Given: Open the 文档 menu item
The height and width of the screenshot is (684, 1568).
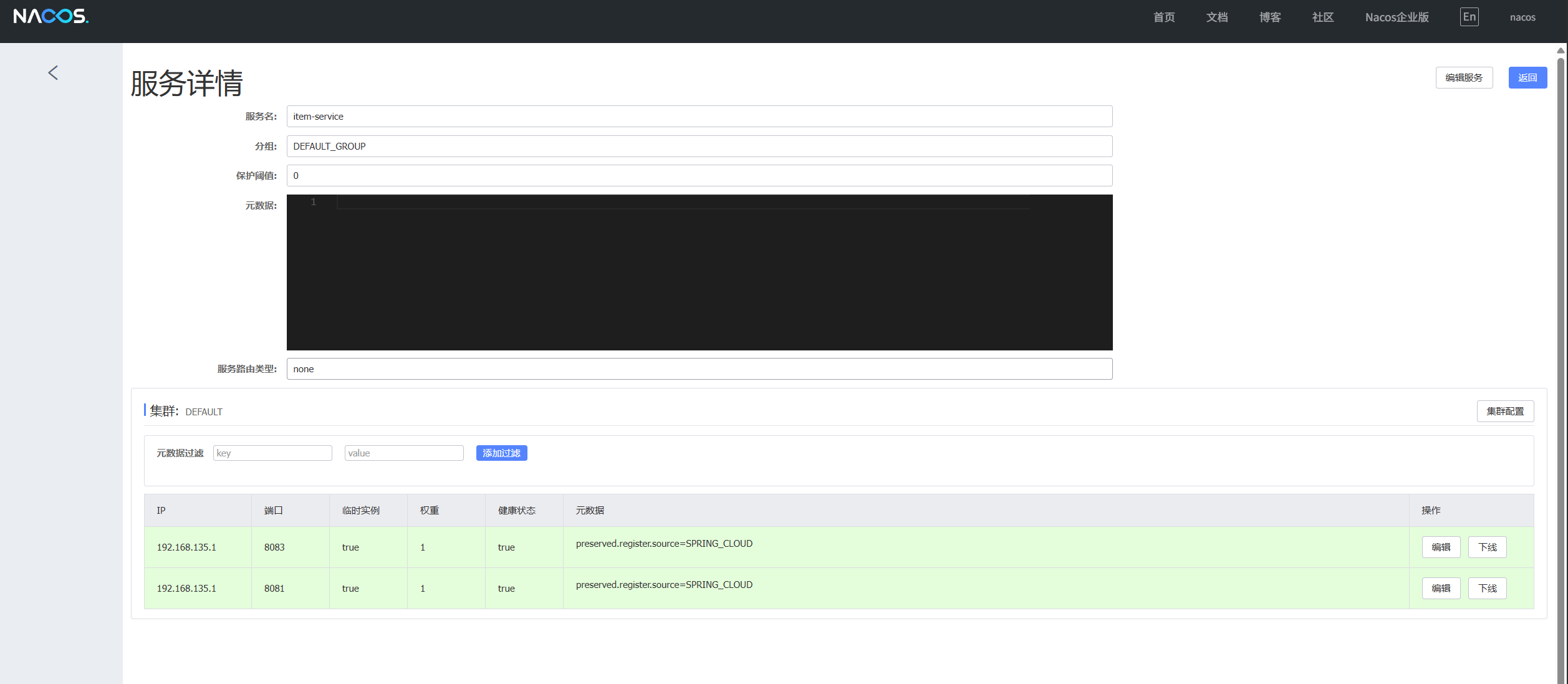Looking at the screenshot, I should 1216,17.
